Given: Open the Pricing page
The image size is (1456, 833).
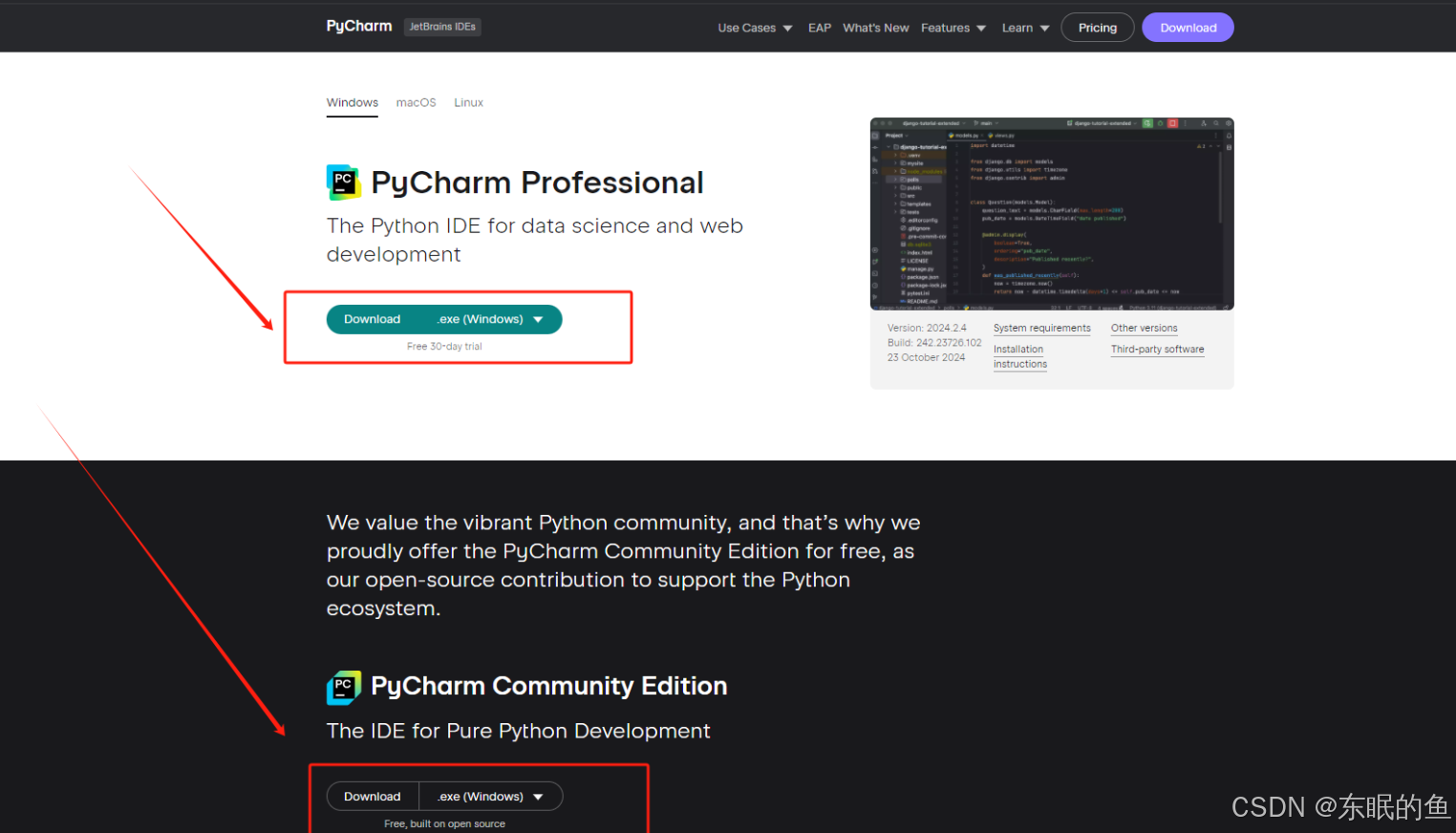Looking at the screenshot, I should (1098, 28).
